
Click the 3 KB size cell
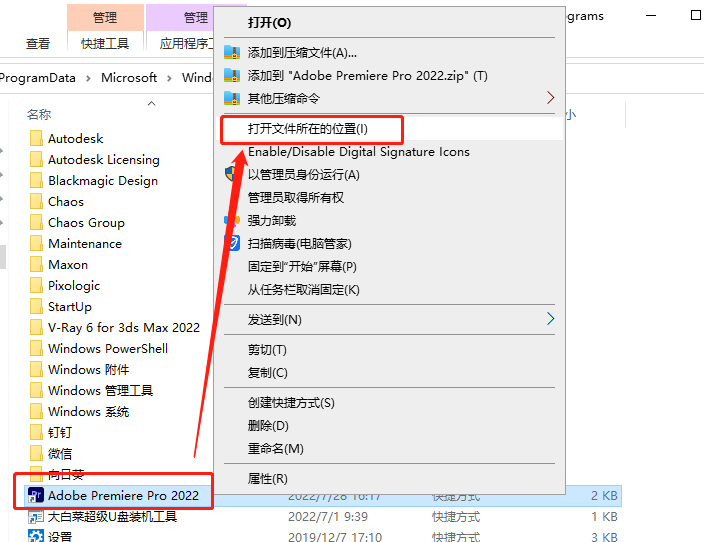(x=604, y=537)
